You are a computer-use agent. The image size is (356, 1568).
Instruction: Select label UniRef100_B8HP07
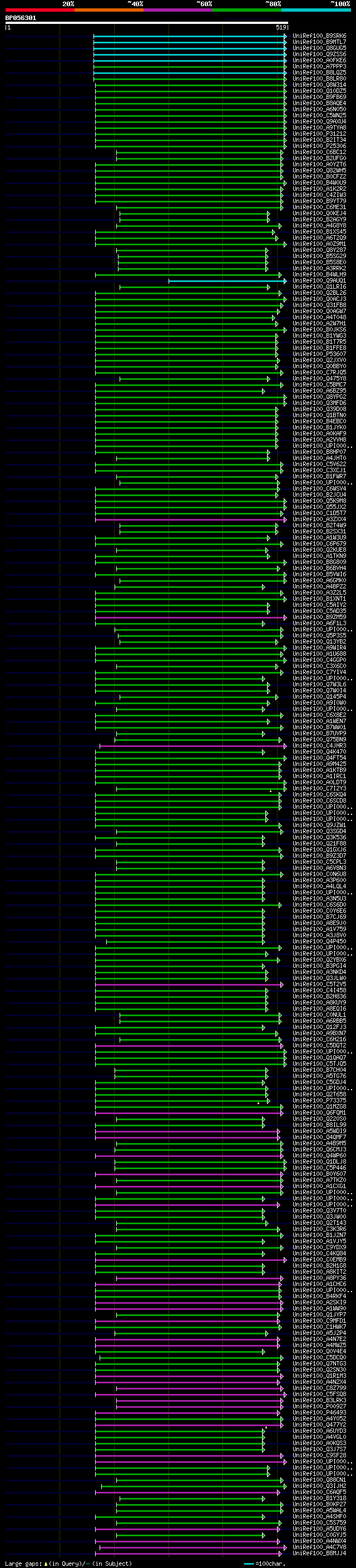click(319, 452)
